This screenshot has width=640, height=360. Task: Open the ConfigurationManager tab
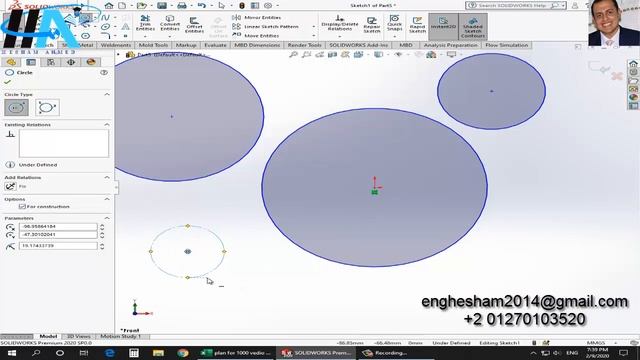51,62
